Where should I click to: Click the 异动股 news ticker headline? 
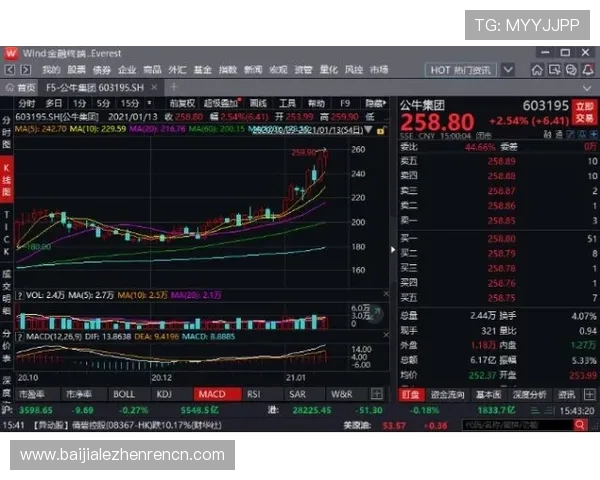(x=127, y=425)
